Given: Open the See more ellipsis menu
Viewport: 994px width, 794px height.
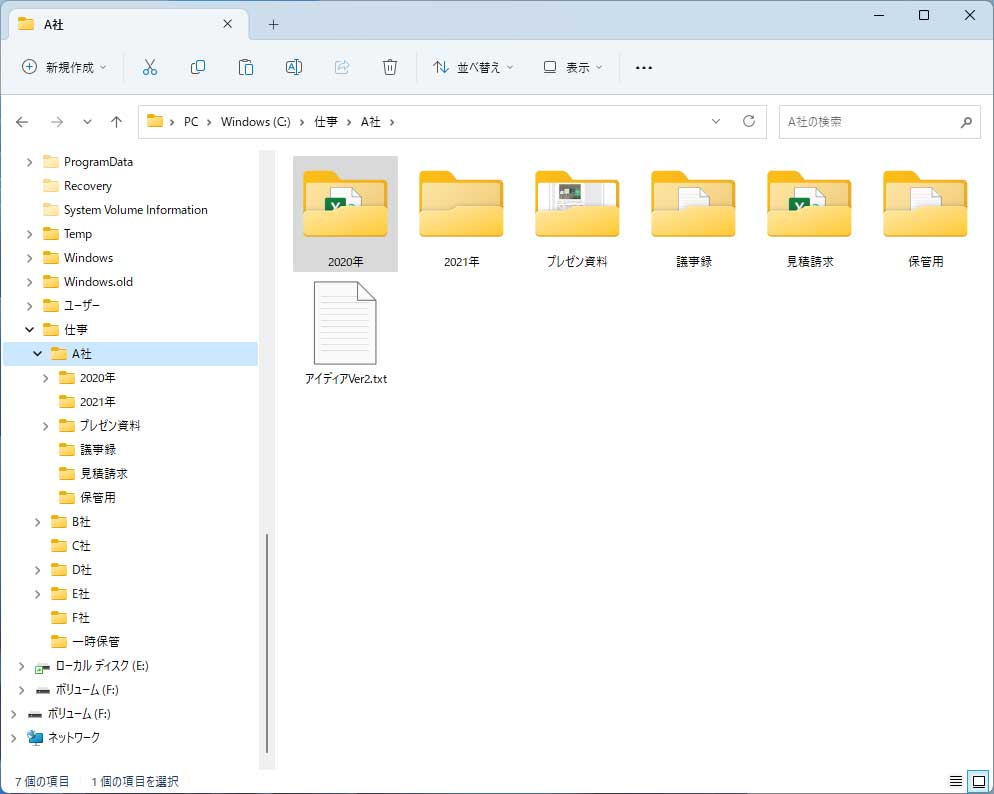Looking at the screenshot, I should [x=644, y=67].
